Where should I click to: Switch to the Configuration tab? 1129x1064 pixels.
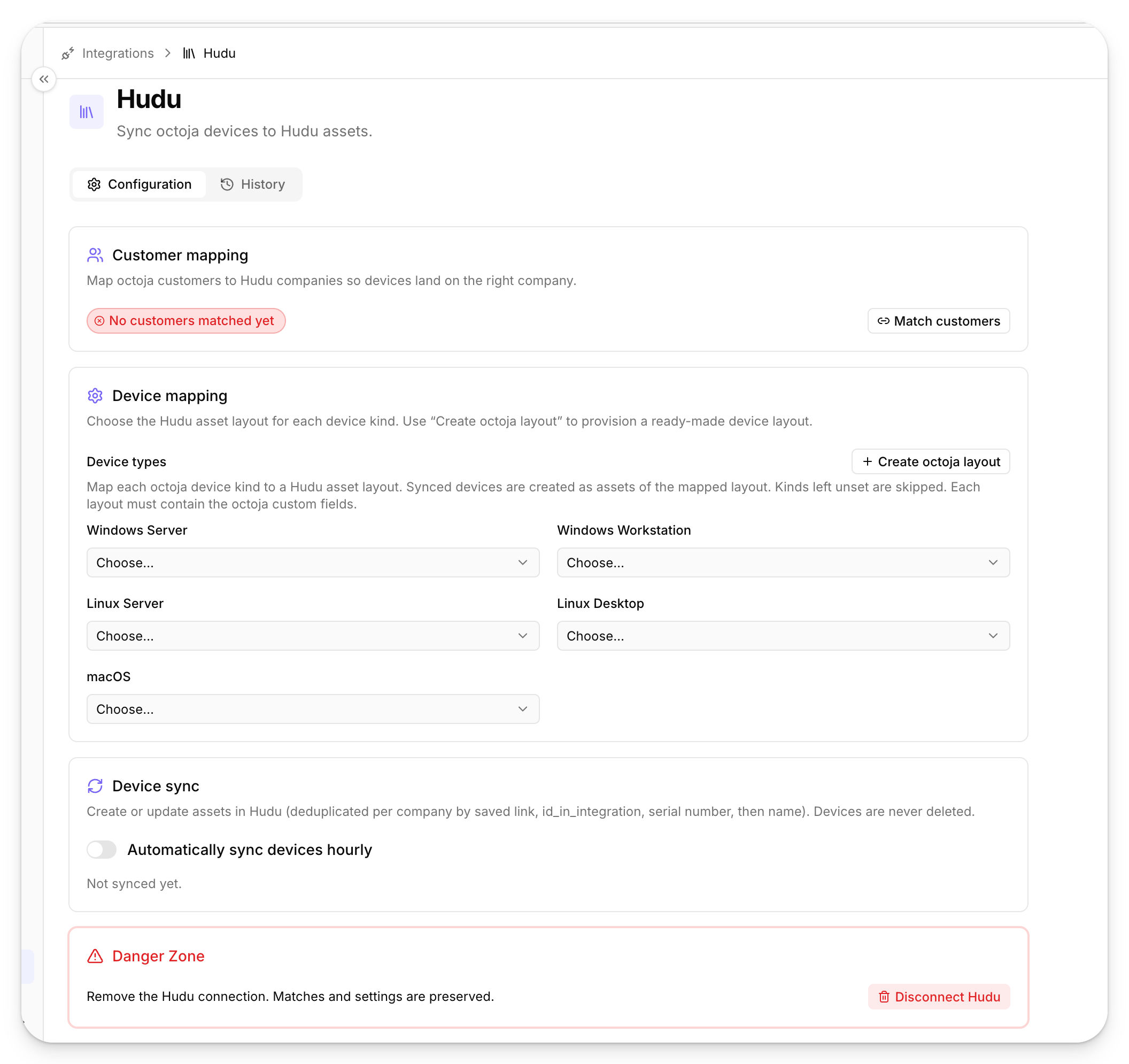coord(139,184)
